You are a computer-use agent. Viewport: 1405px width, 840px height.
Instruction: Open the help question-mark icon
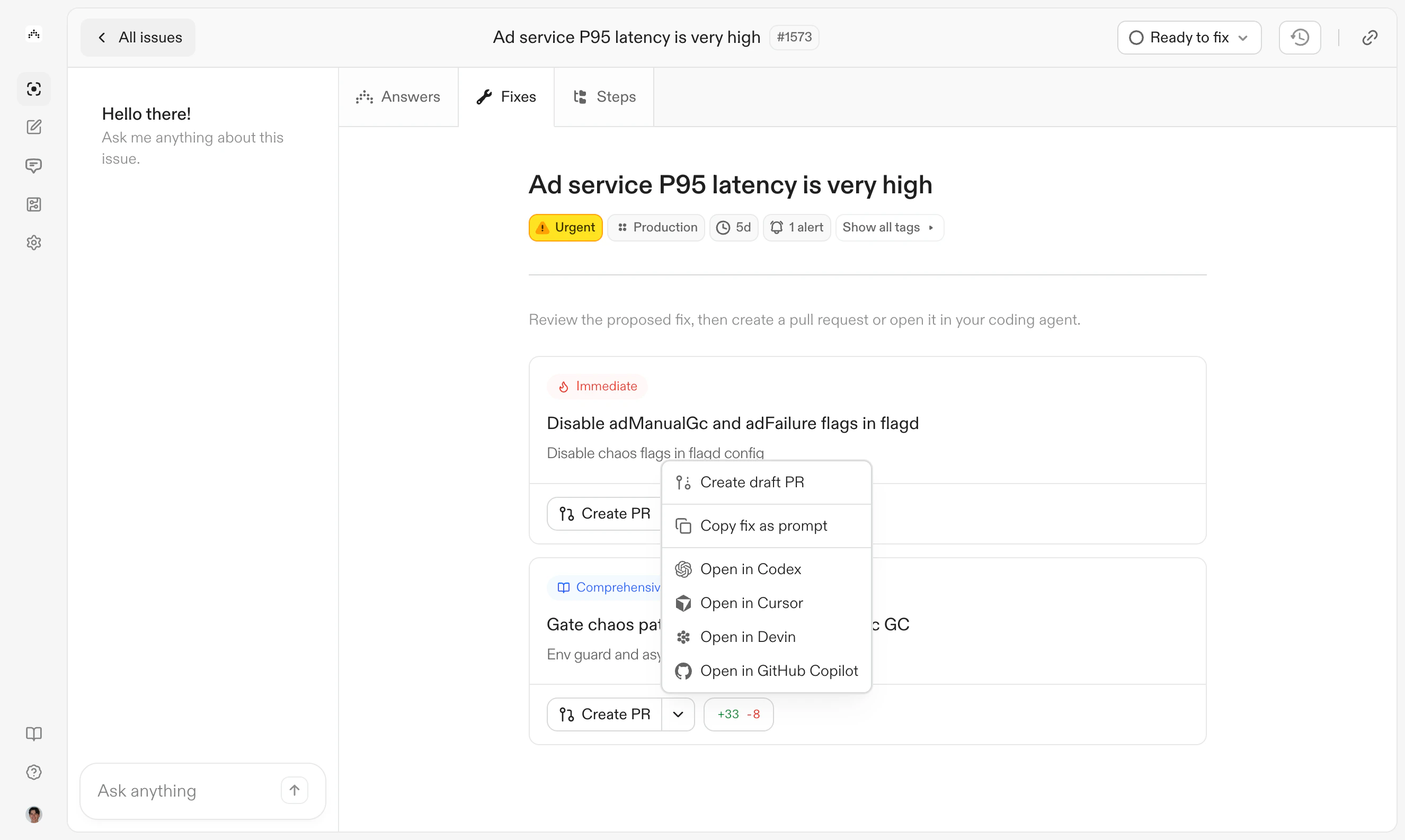[x=34, y=772]
